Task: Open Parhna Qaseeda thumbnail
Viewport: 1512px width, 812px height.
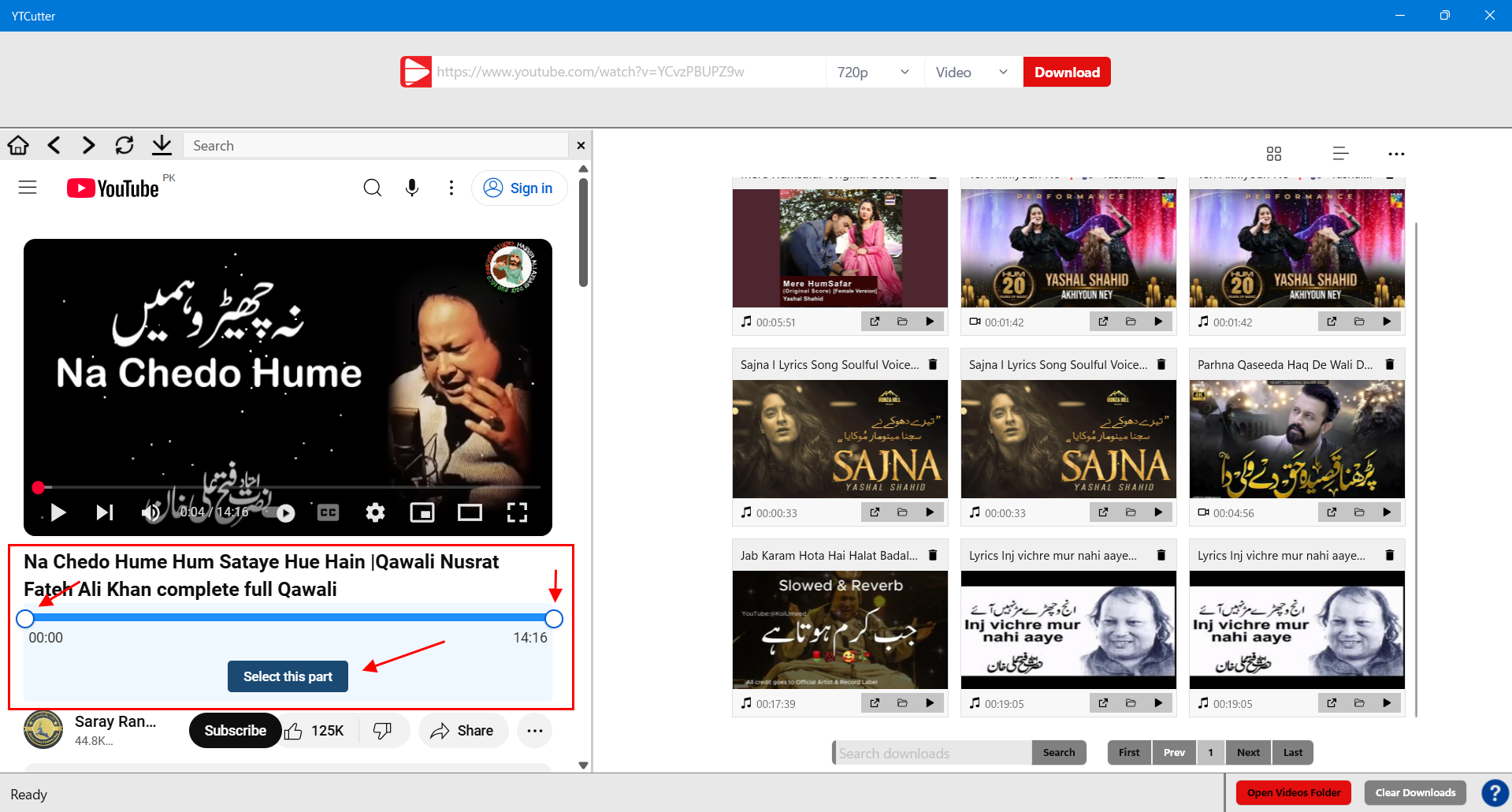Action: [x=1297, y=439]
